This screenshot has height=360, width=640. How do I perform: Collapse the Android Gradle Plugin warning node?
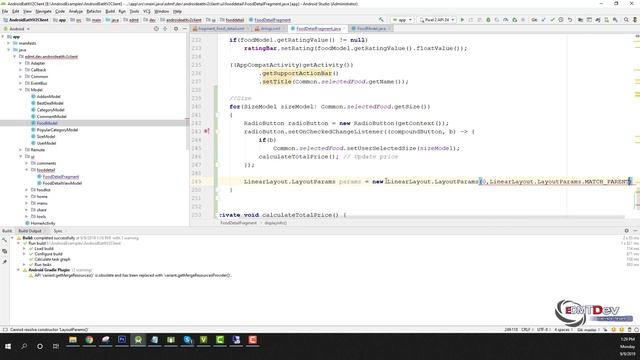point(18,270)
